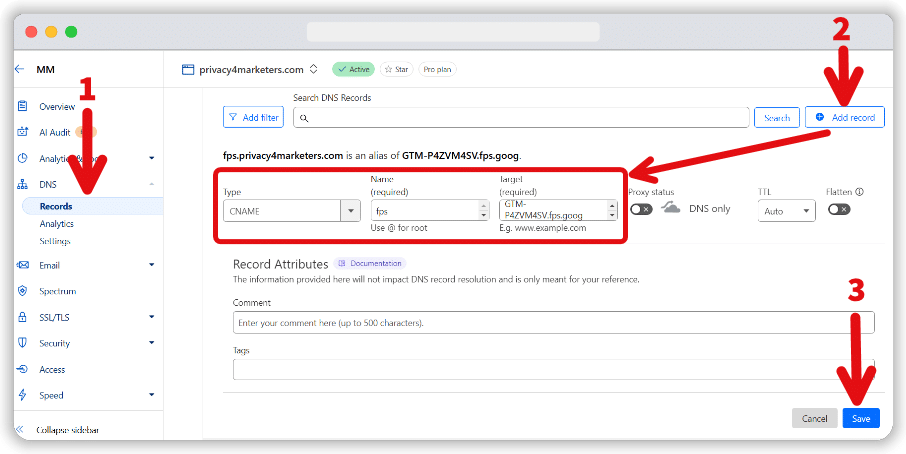Expand the SSL/TLS sidebar section
The image size is (906, 454).
click(x=152, y=317)
